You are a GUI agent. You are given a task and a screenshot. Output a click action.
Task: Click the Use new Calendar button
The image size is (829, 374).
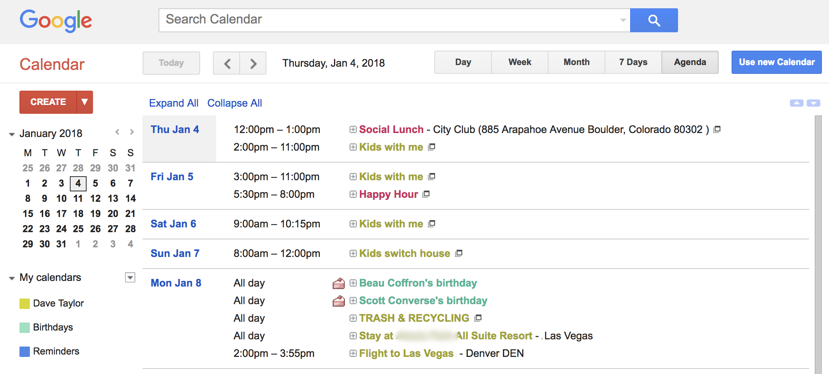pos(777,62)
